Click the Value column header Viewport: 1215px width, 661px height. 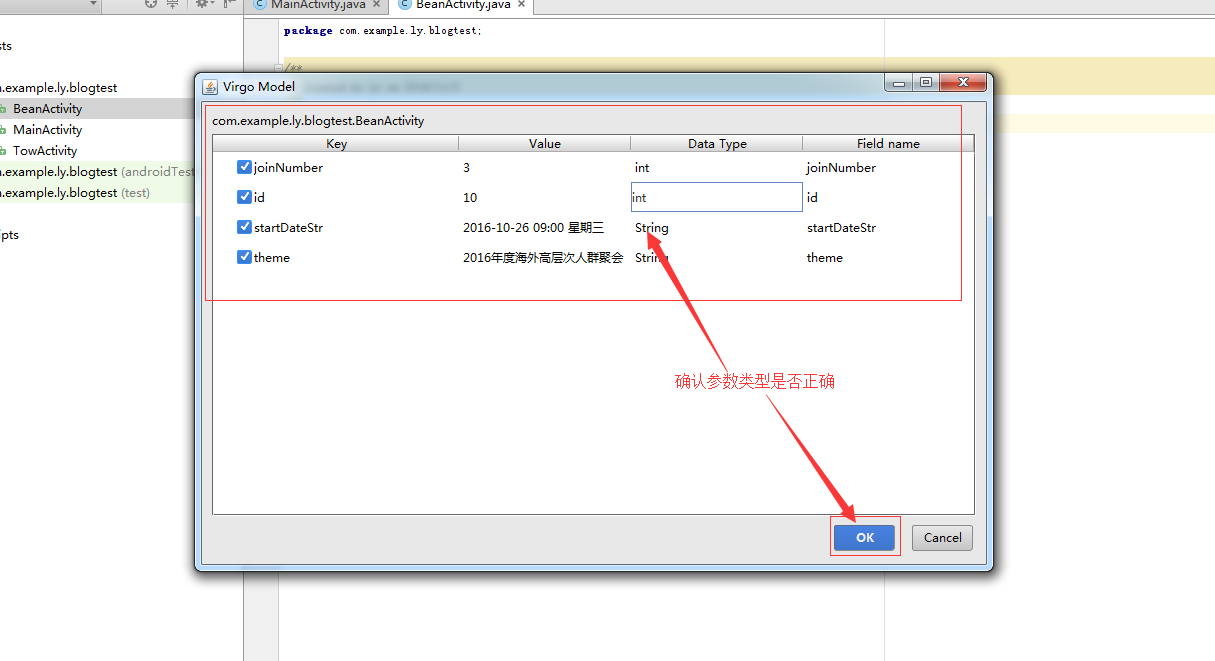click(545, 144)
